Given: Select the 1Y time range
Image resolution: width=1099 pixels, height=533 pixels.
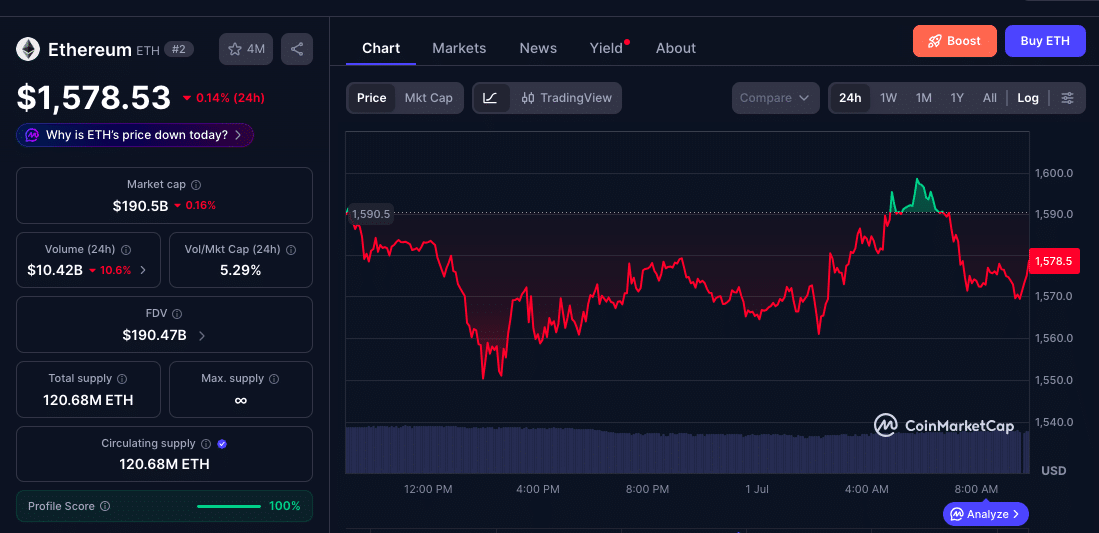Looking at the screenshot, I should pos(957,98).
